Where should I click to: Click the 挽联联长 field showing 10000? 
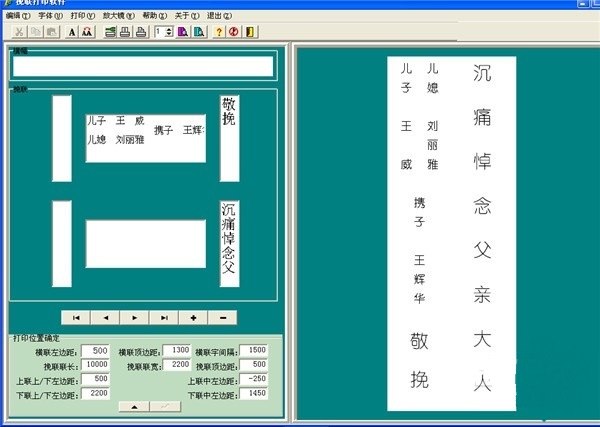click(x=95, y=365)
